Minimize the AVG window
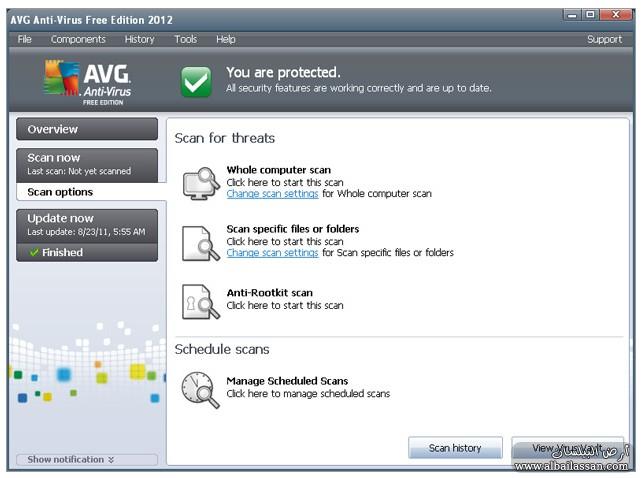The height and width of the screenshot is (478, 642). tap(572, 15)
